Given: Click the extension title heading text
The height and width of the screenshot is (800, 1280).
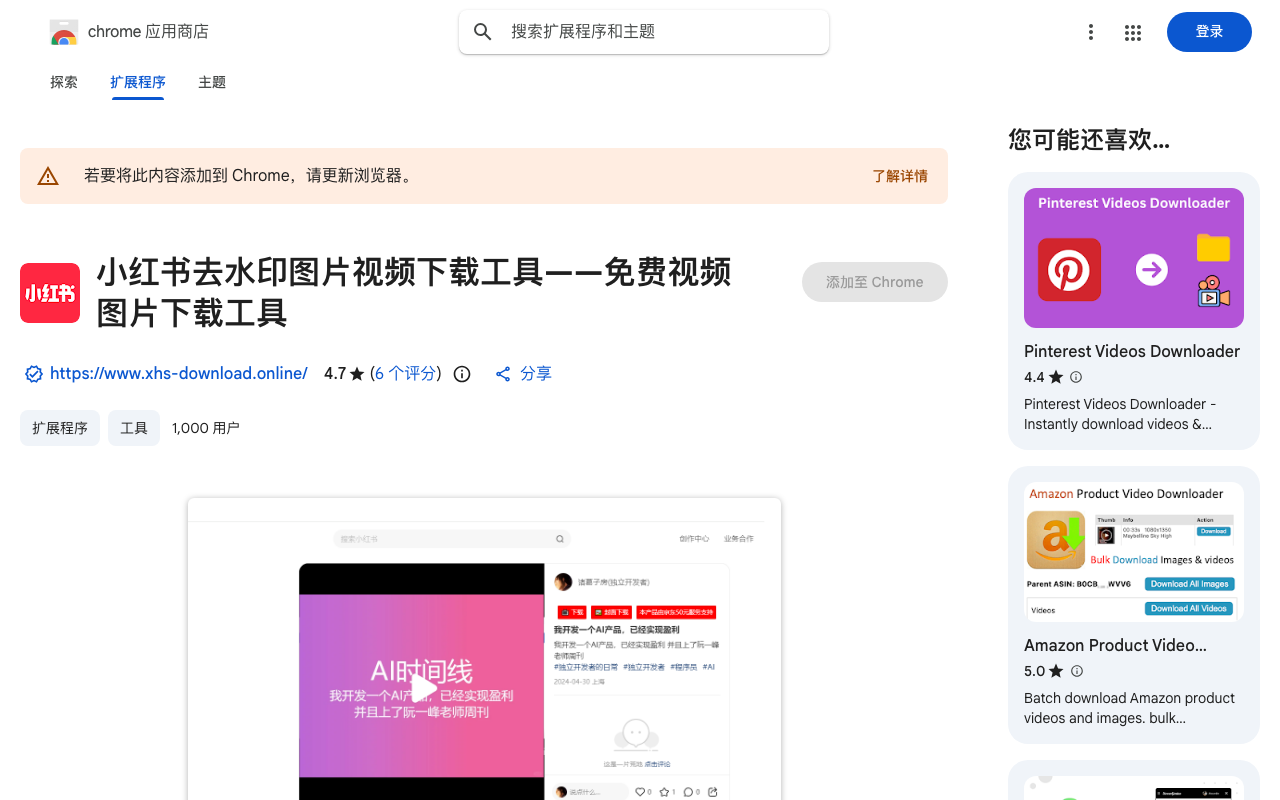Looking at the screenshot, I should point(414,293).
